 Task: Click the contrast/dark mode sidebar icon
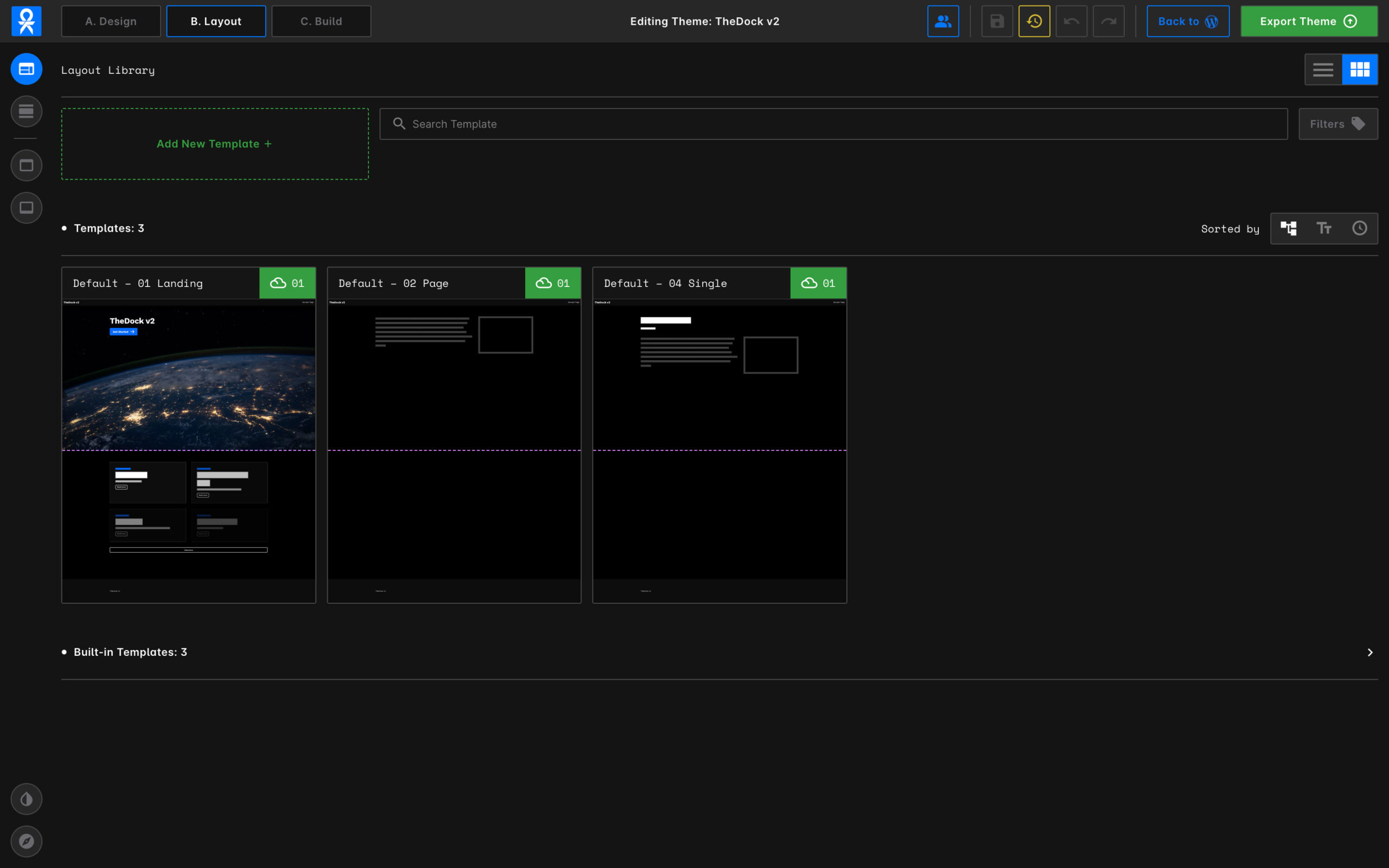point(27,799)
